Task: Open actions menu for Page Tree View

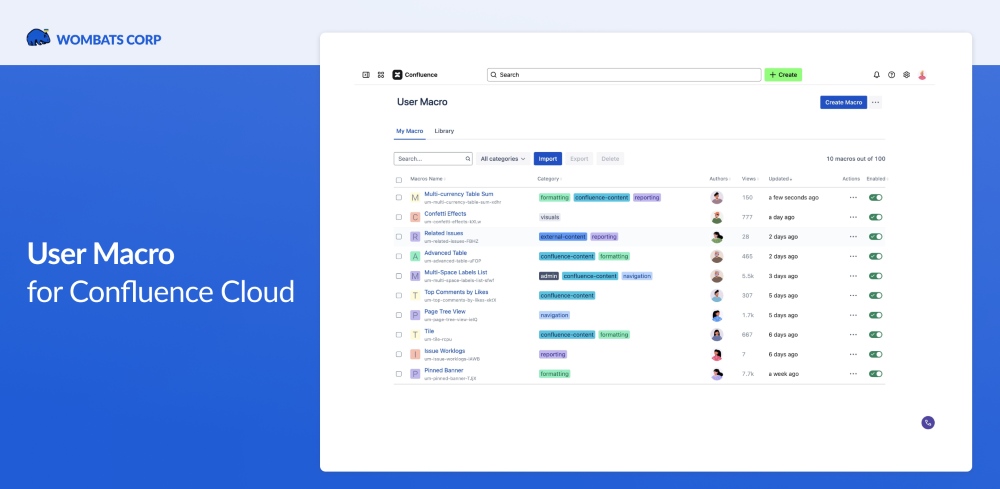Action: tap(853, 315)
